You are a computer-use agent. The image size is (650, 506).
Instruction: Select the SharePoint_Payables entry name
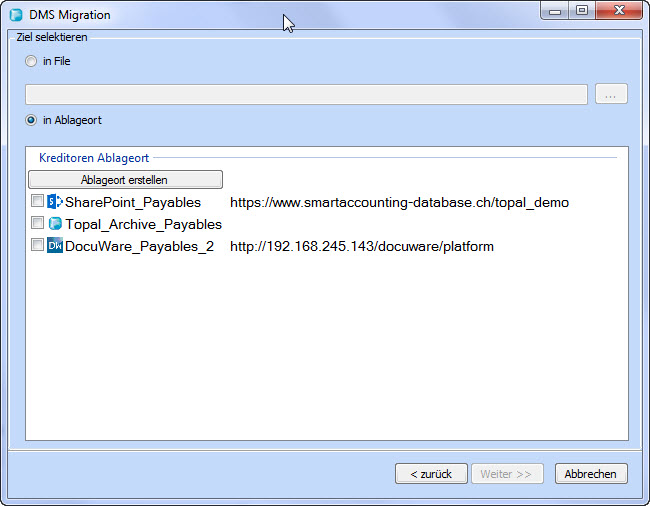pyautogui.click(x=133, y=202)
